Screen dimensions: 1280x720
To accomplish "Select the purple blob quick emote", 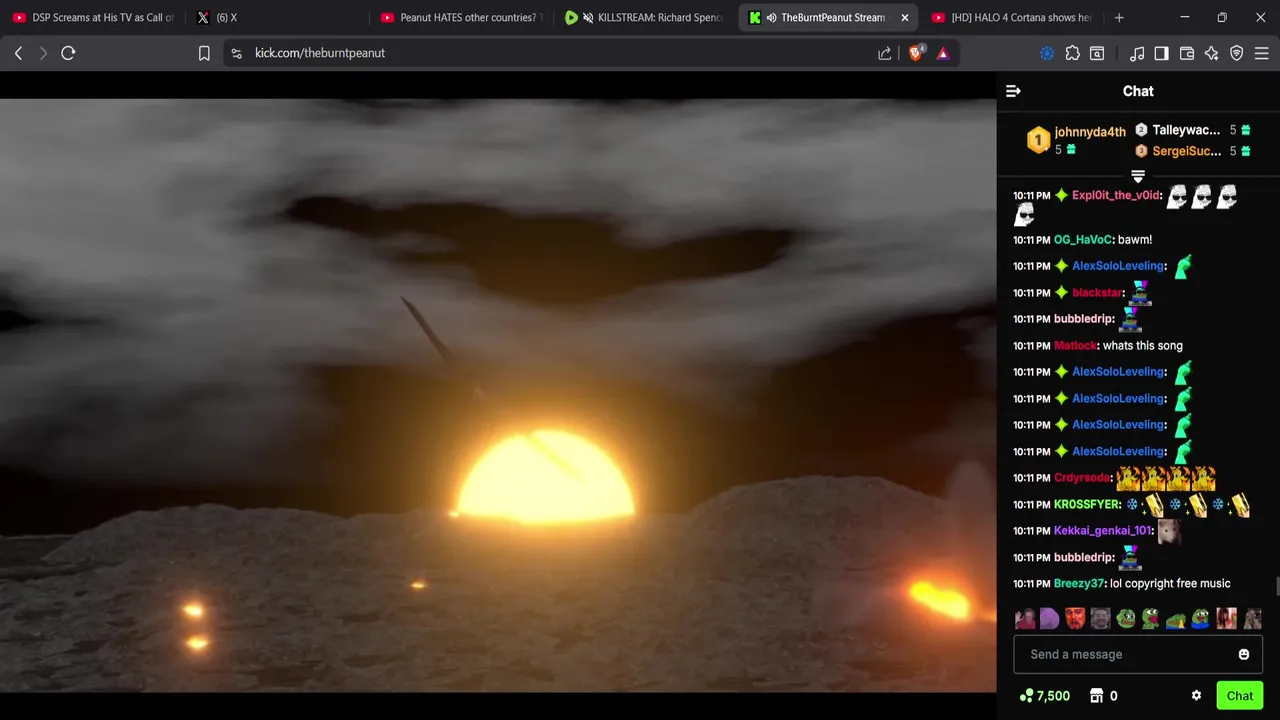I will tap(1049, 619).
